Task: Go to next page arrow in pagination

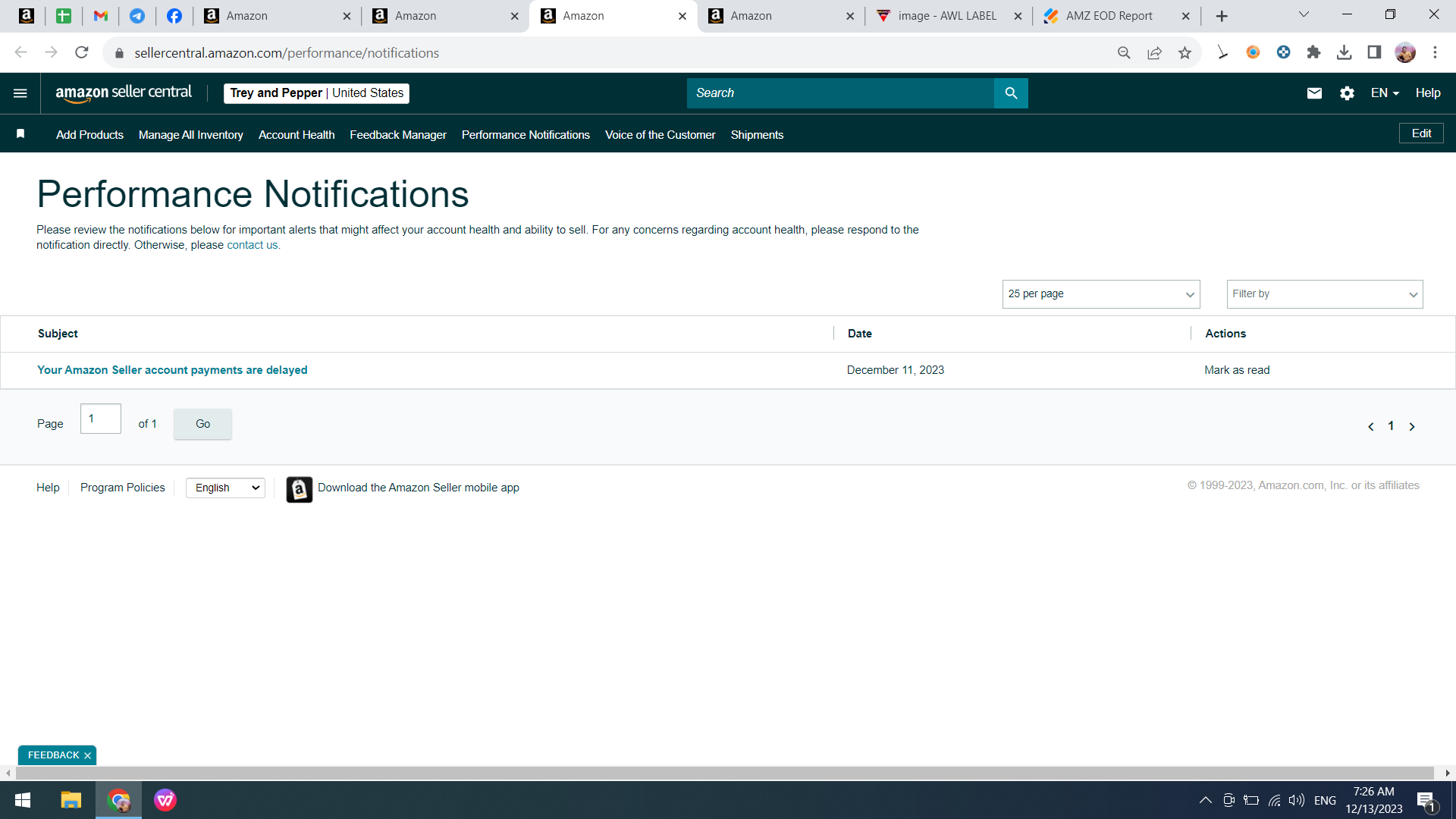Action: [x=1412, y=427]
